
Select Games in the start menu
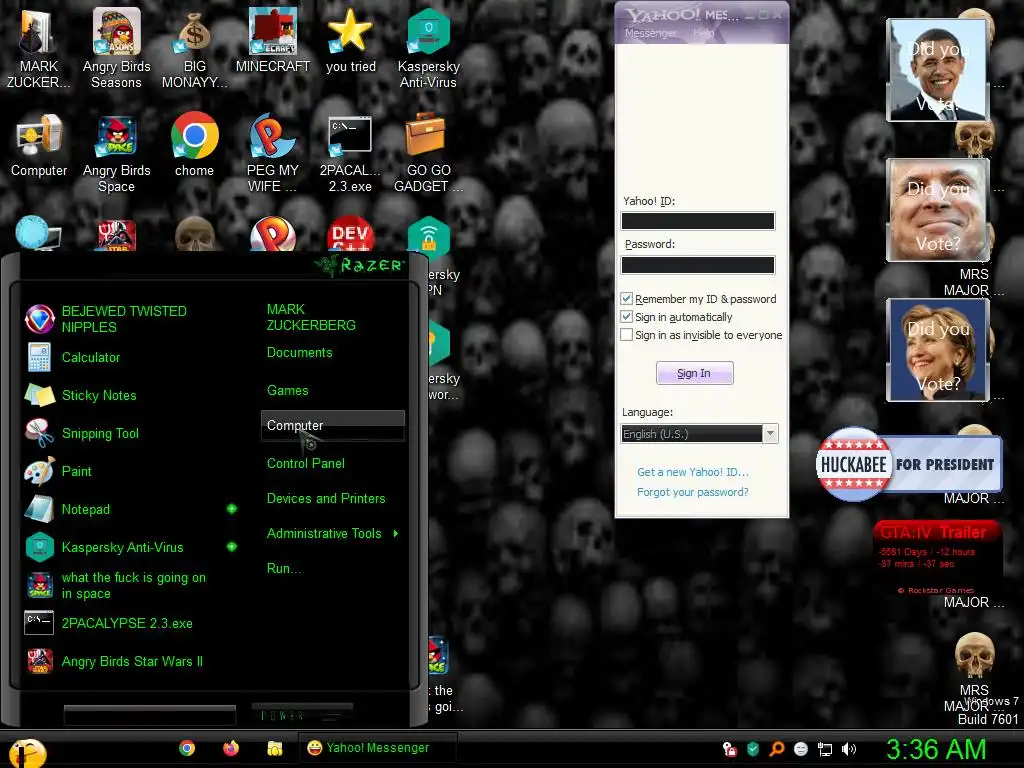pyautogui.click(x=287, y=391)
